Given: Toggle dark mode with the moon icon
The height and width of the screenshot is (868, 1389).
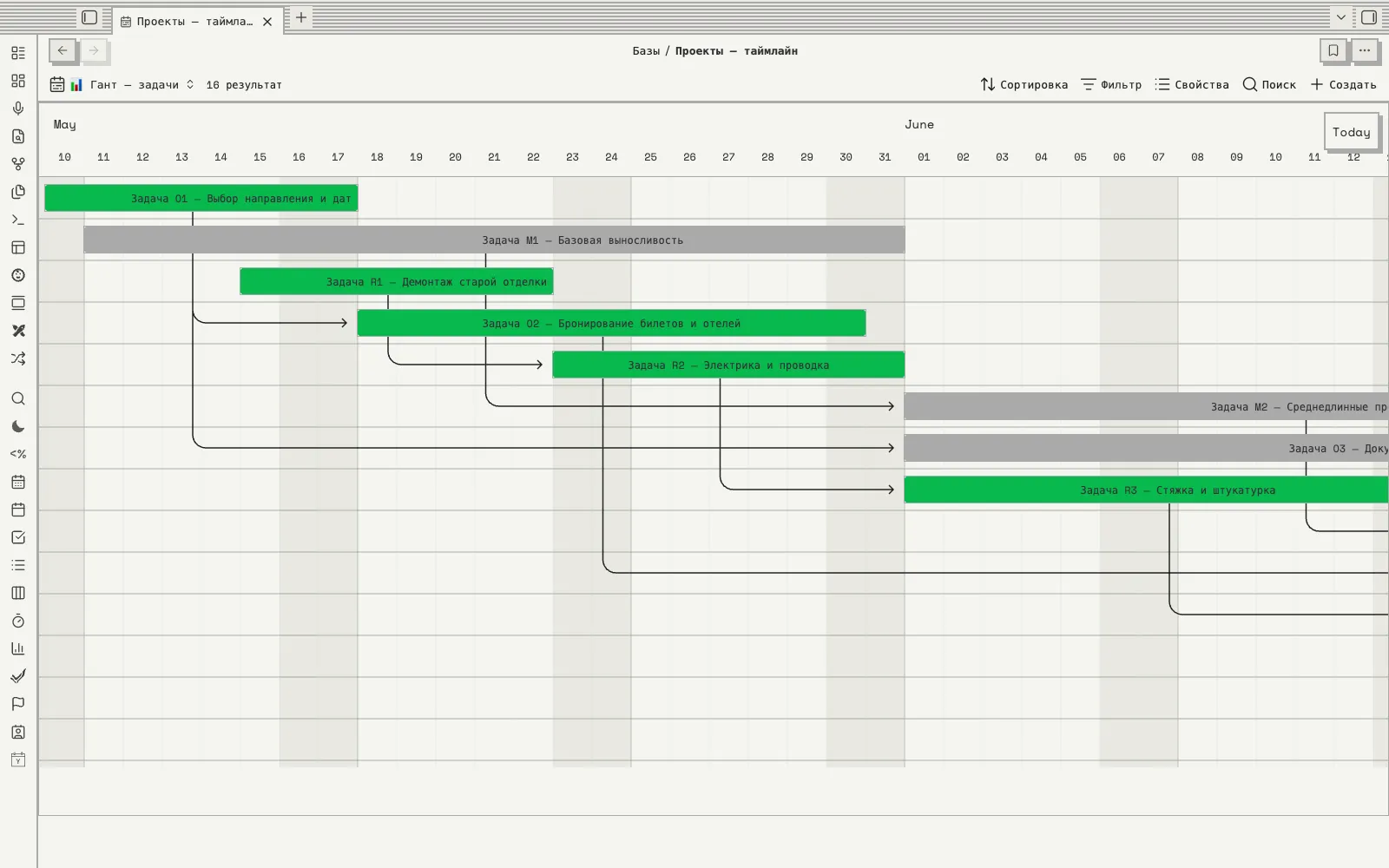Looking at the screenshot, I should coord(18,426).
